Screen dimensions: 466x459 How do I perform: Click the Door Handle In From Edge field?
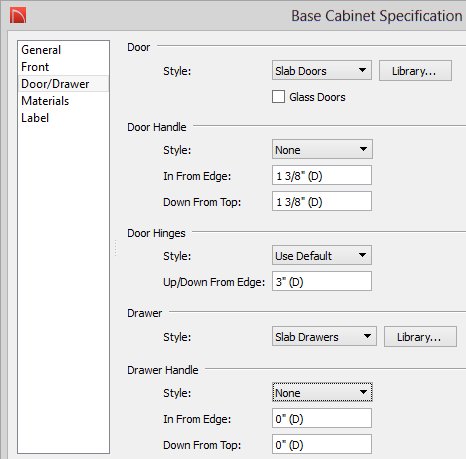click(322, 175)
